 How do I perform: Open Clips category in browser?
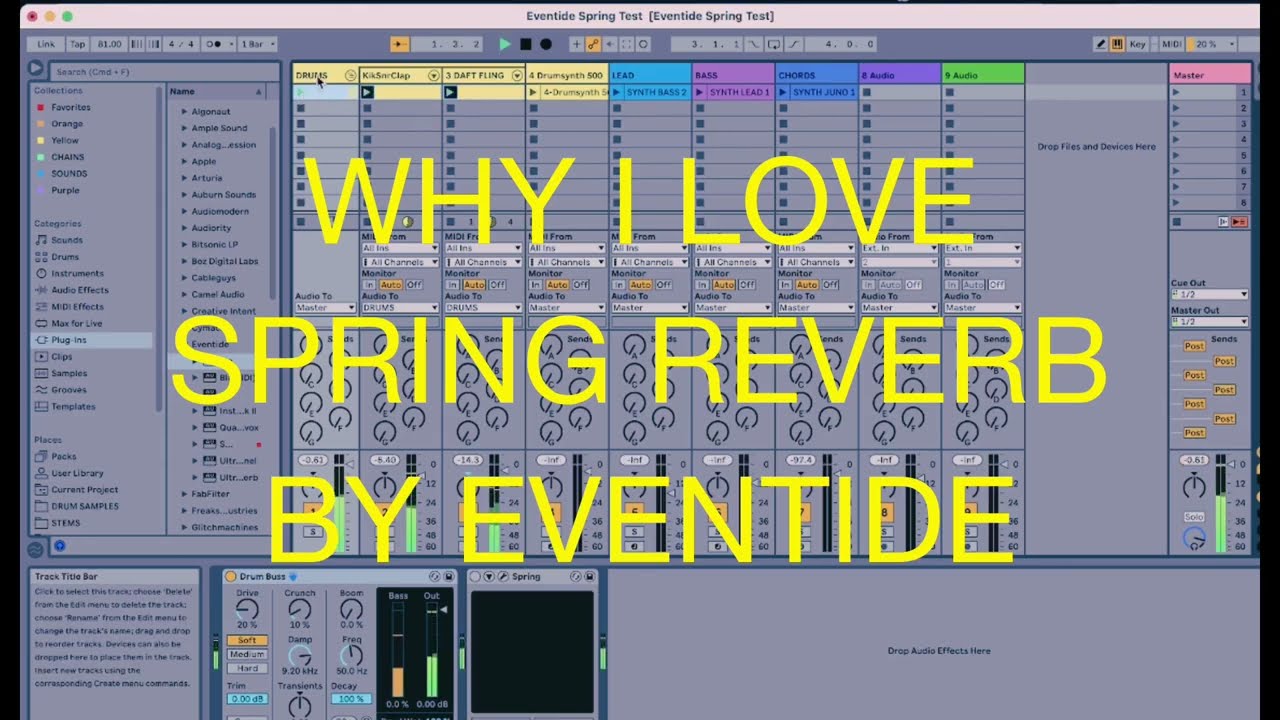[62, 357]
